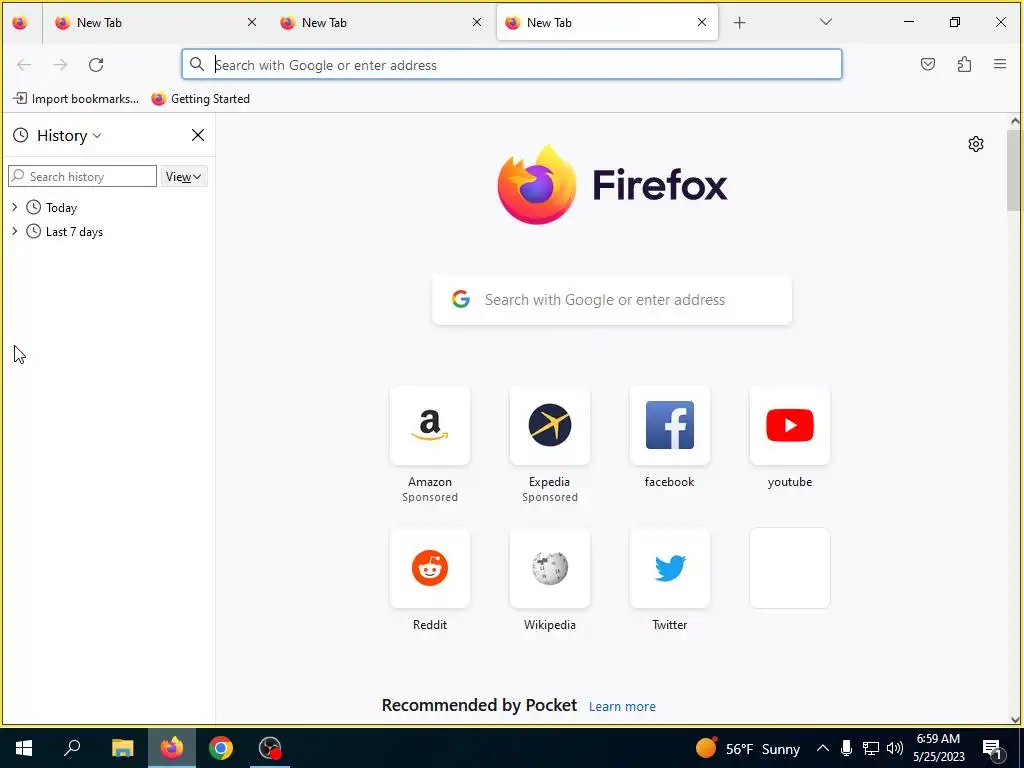Click the page vertical scrollbar thumb
This screenshot has height=768, width=1024.
click(1014, 170)
